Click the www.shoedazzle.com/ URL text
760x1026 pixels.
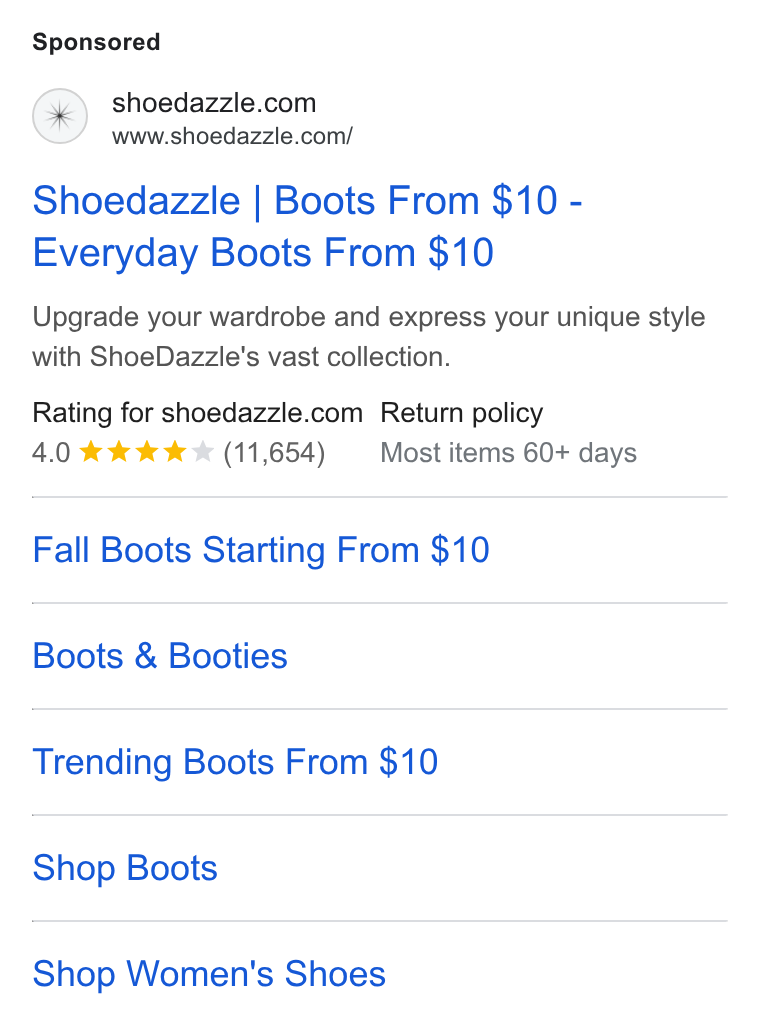coord(232,136)
